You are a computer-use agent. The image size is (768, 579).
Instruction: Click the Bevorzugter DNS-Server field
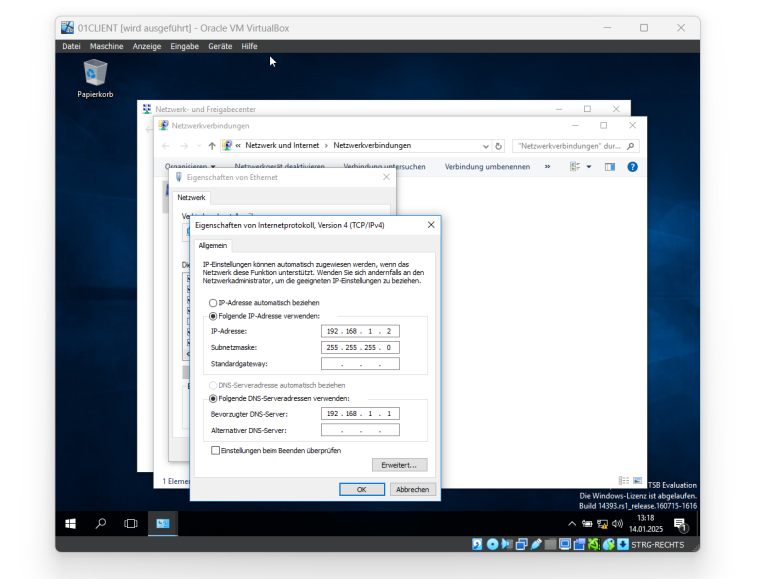(x=360, y=414)
